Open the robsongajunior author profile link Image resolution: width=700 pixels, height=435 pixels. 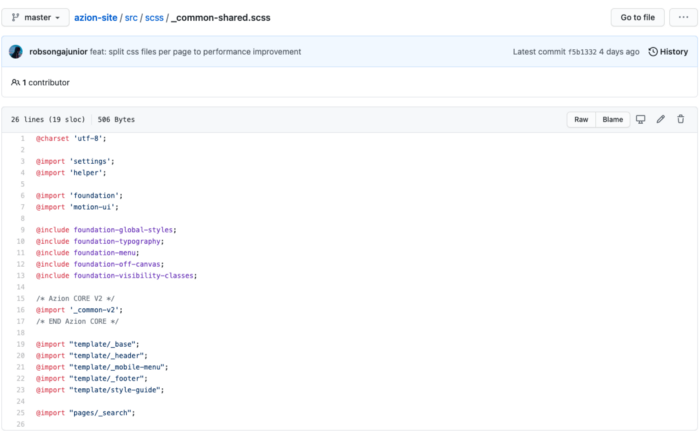(58, 52)
